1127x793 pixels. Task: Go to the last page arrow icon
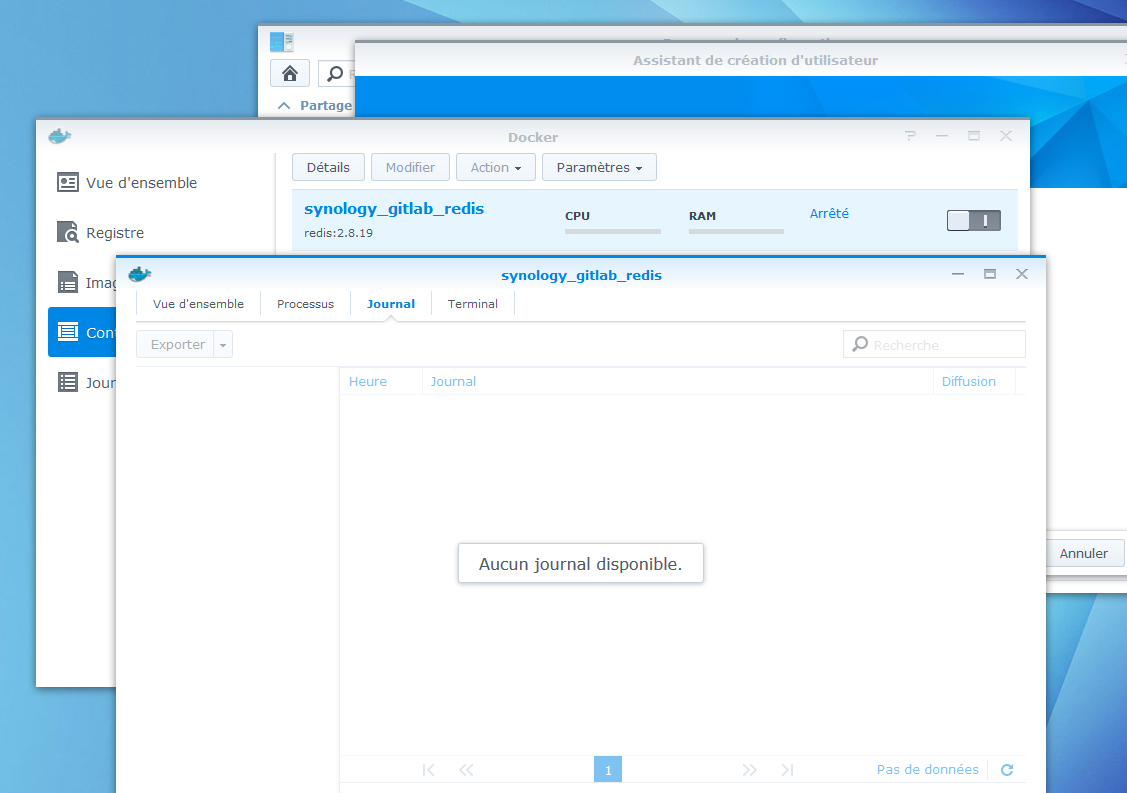pyautogui.click(x=787, y=770)
